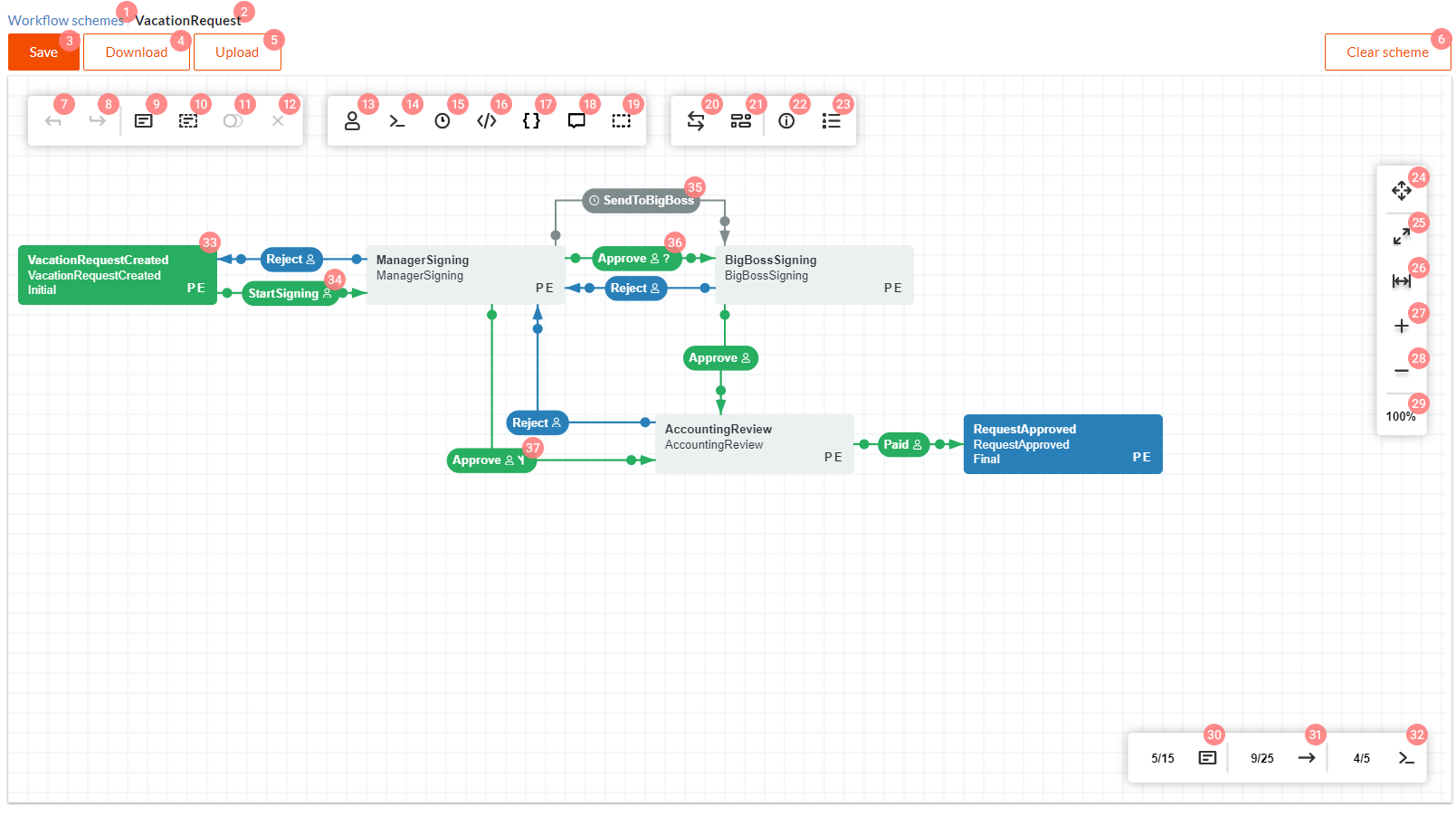Open Localization with the speech bubble icon

click(x=576, y=121)
